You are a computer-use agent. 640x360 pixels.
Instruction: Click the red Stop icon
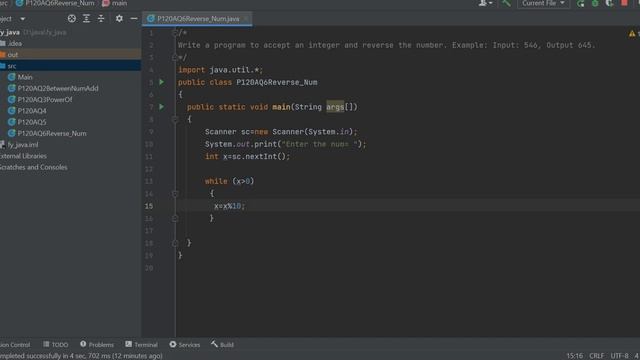(624, 3)
